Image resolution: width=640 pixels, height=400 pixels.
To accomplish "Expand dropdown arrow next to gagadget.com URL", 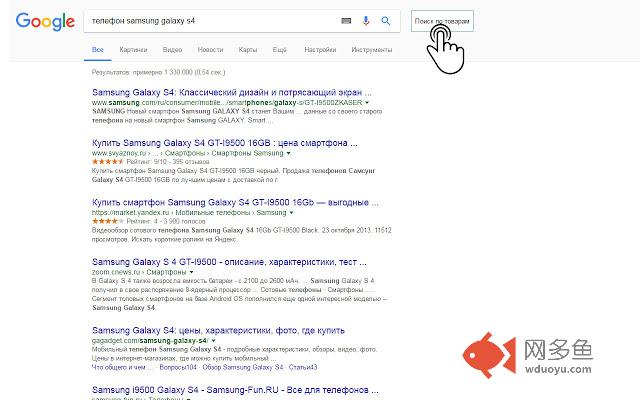I will pyautogui.click(x=213, y=340).
